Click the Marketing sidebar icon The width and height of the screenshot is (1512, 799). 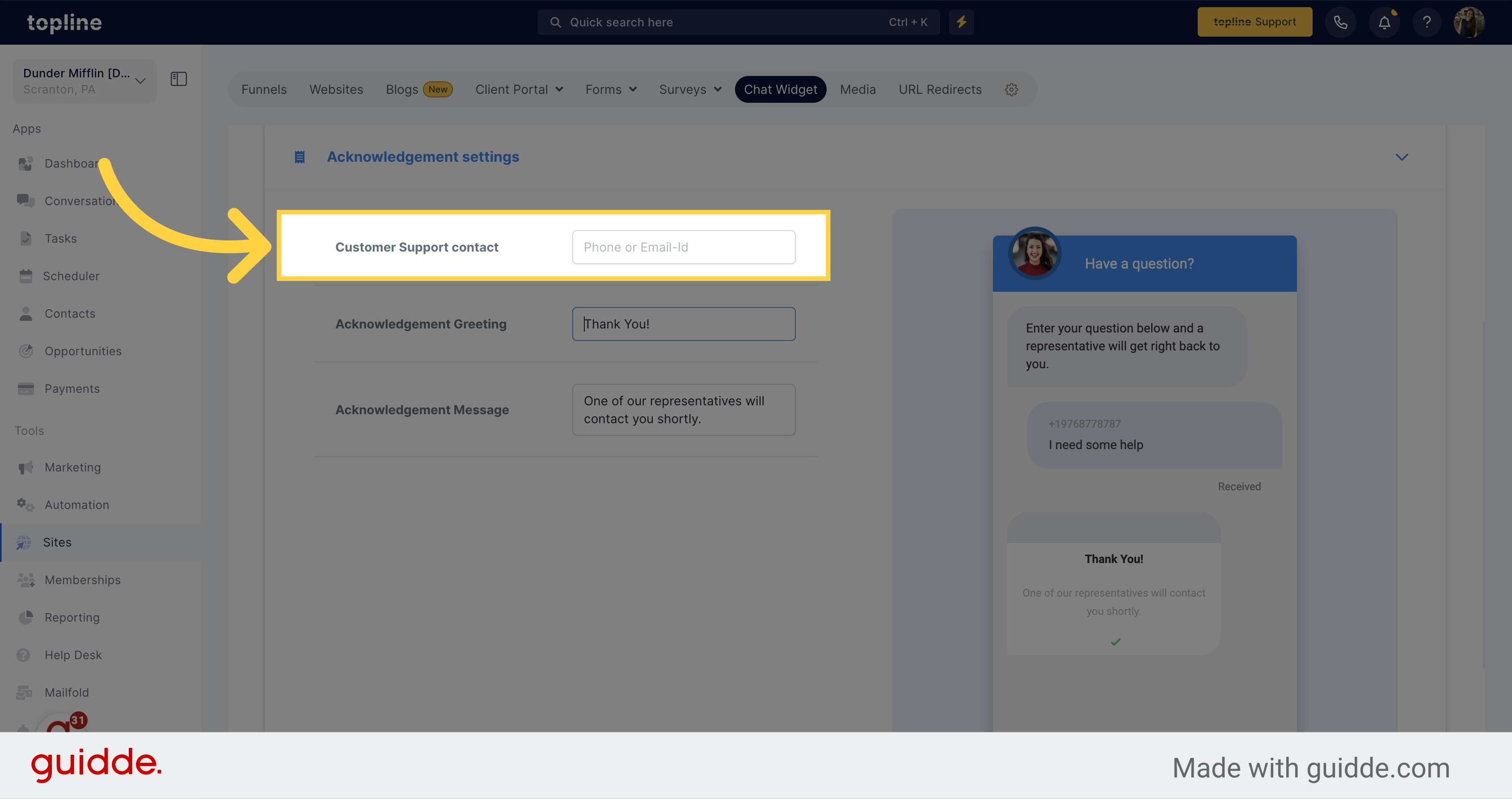(x=25, y=467)
